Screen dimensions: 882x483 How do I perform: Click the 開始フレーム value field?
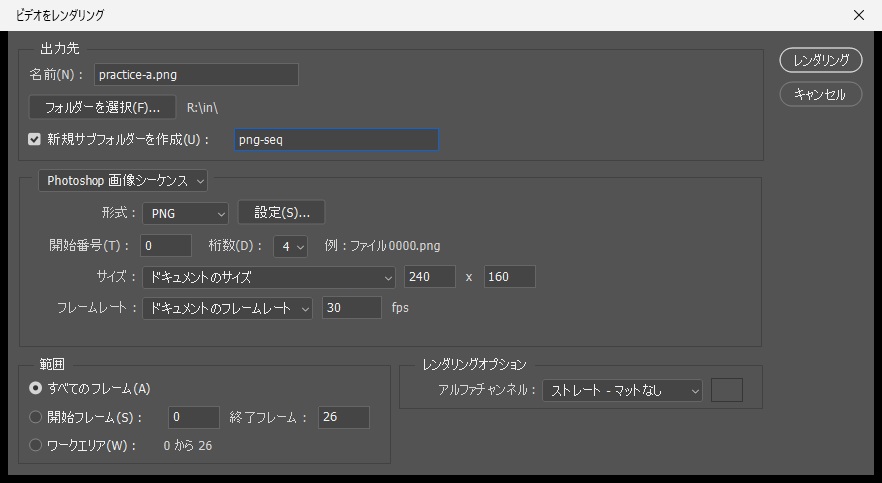pyautogui.click(x=194, y=417)
